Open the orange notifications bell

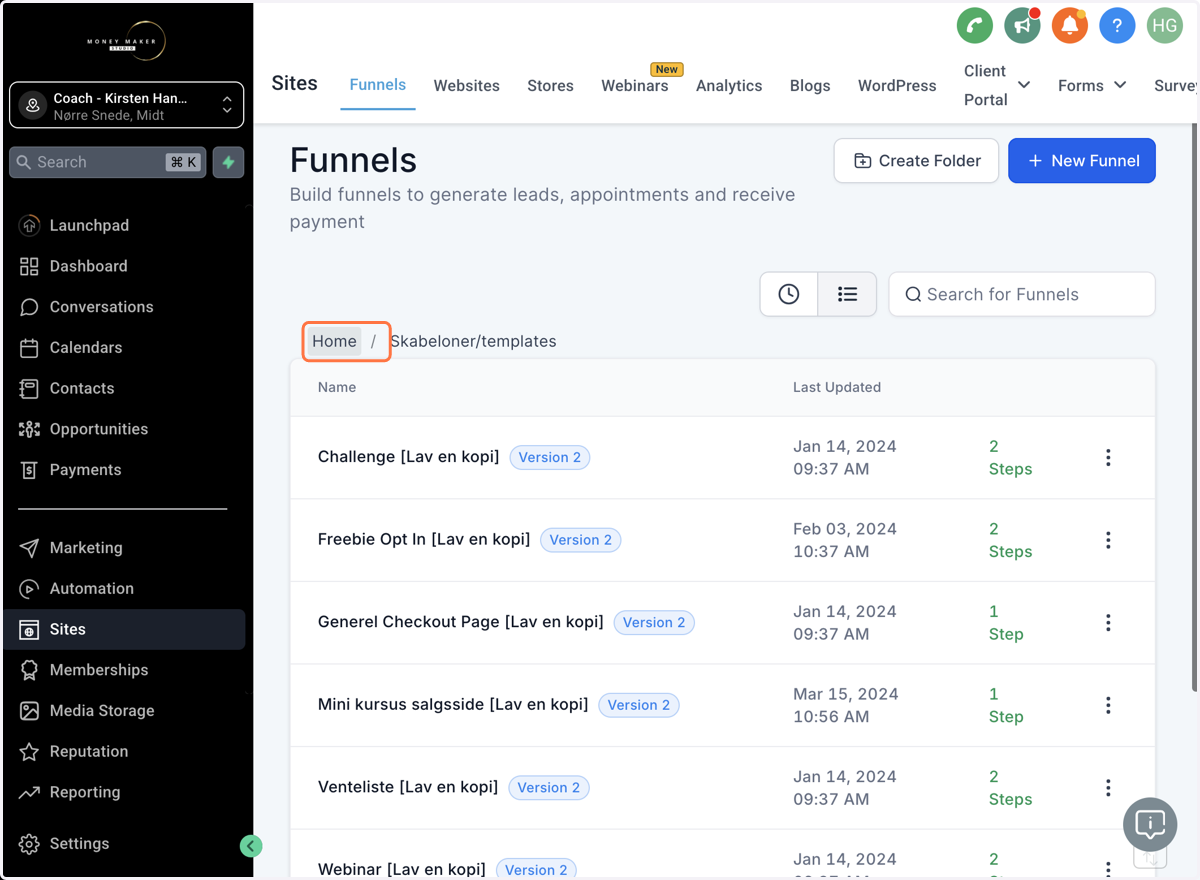click(x=1070, y=26)
